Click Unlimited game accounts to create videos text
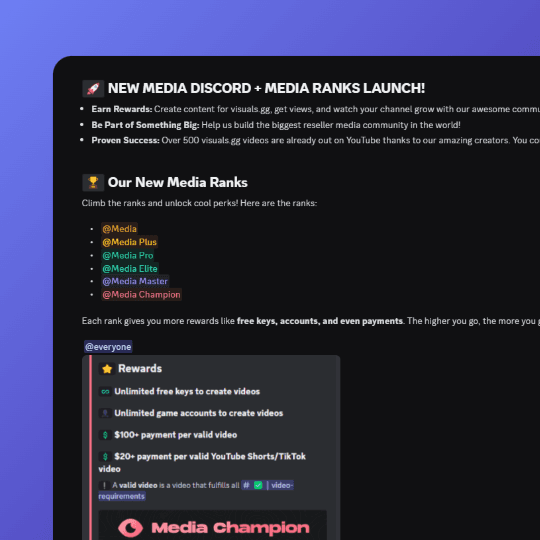Viewport: 540px width, 540px height. 199,413
